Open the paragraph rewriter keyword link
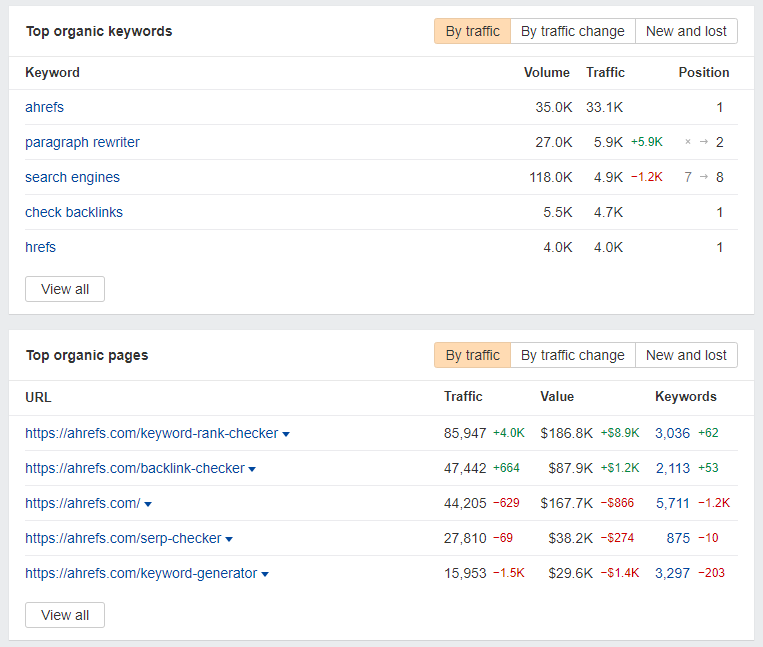This screenshot has height=647, width=763. (x=82, y=142)
